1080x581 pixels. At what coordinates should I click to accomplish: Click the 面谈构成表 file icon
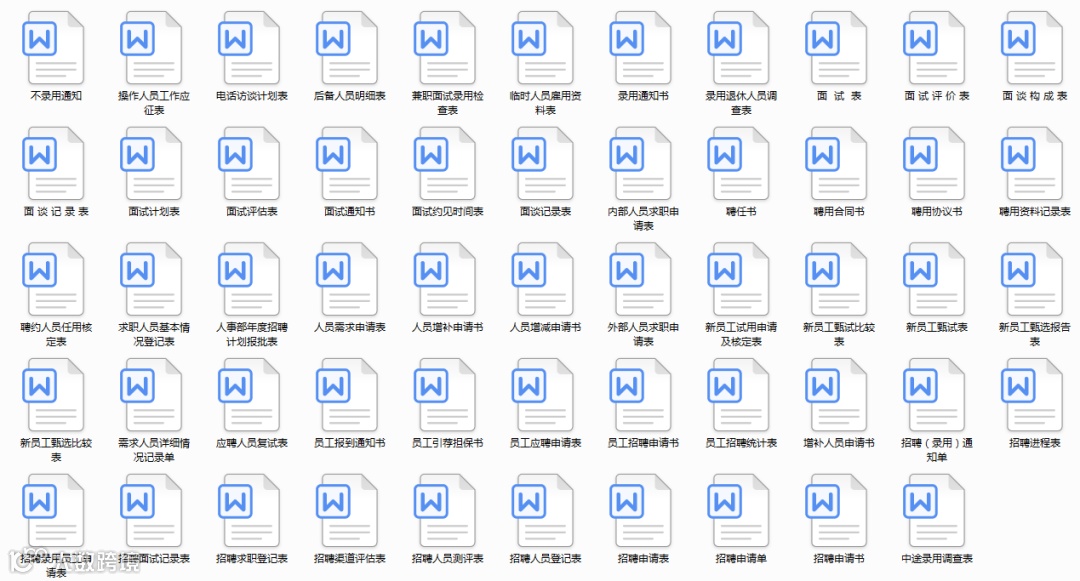tap(1033, 49)
